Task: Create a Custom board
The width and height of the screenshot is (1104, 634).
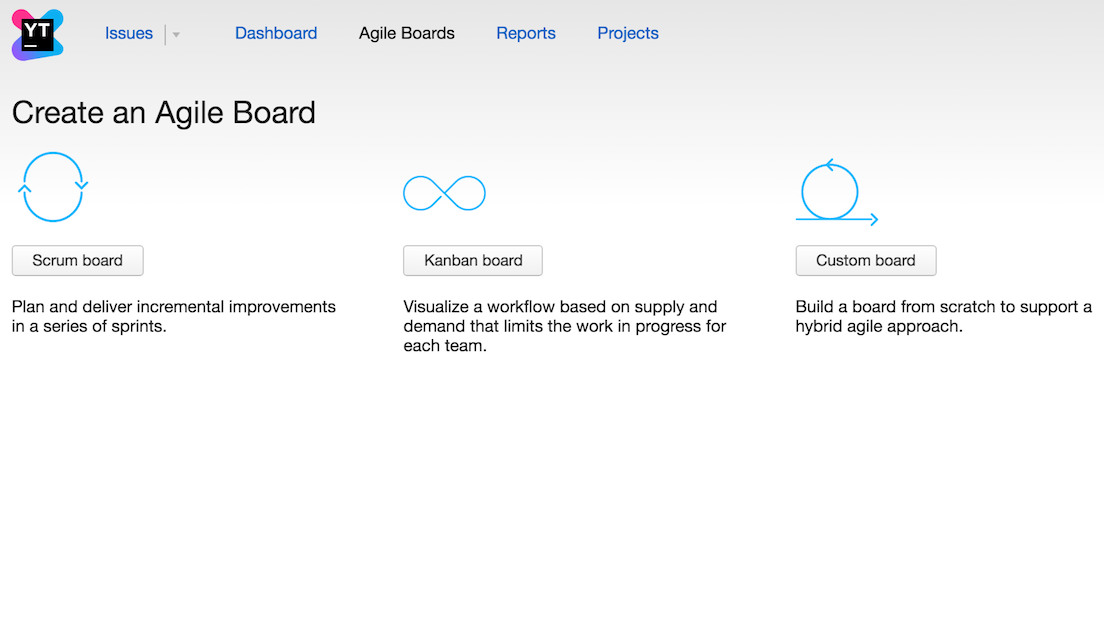Action: [x=866, y=261]
